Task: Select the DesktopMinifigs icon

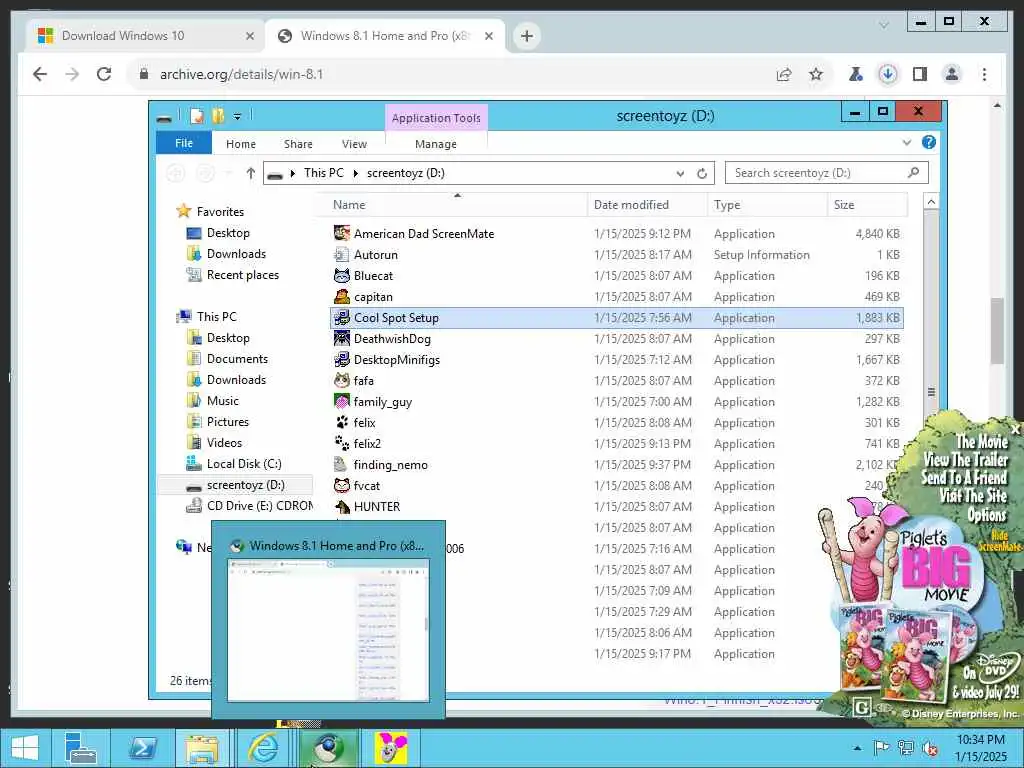Action: (342, 359)
